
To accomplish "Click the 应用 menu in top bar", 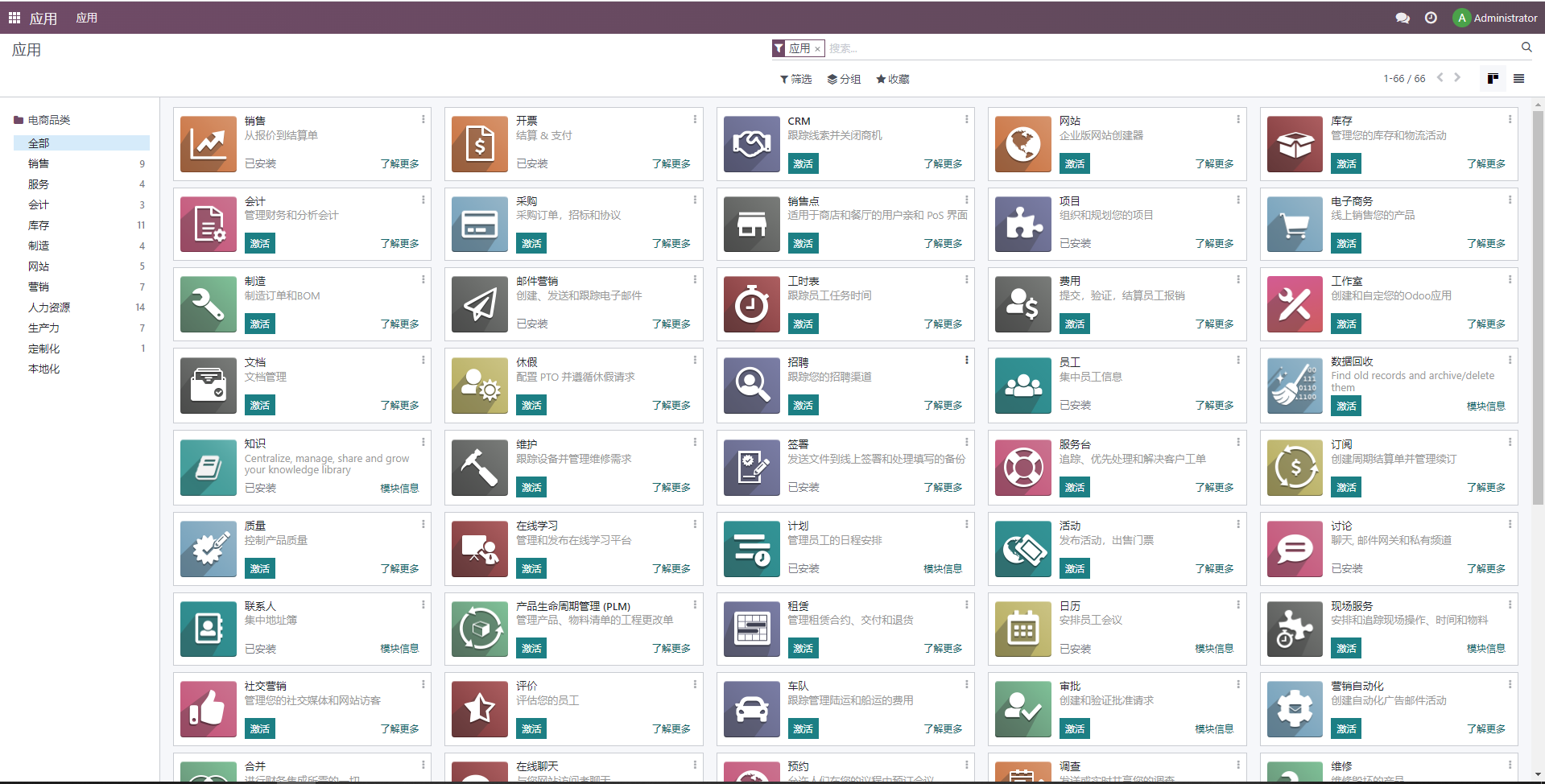I will [87, 18].
